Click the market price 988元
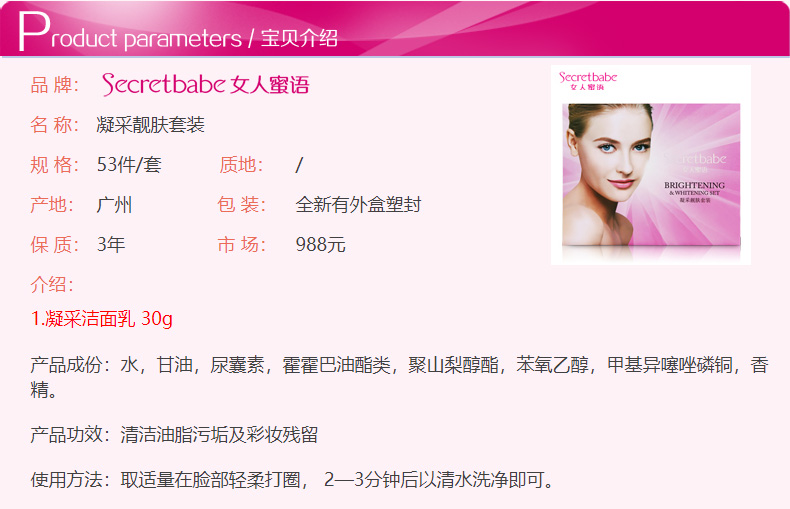790x509 pixels. pos(320,244)
